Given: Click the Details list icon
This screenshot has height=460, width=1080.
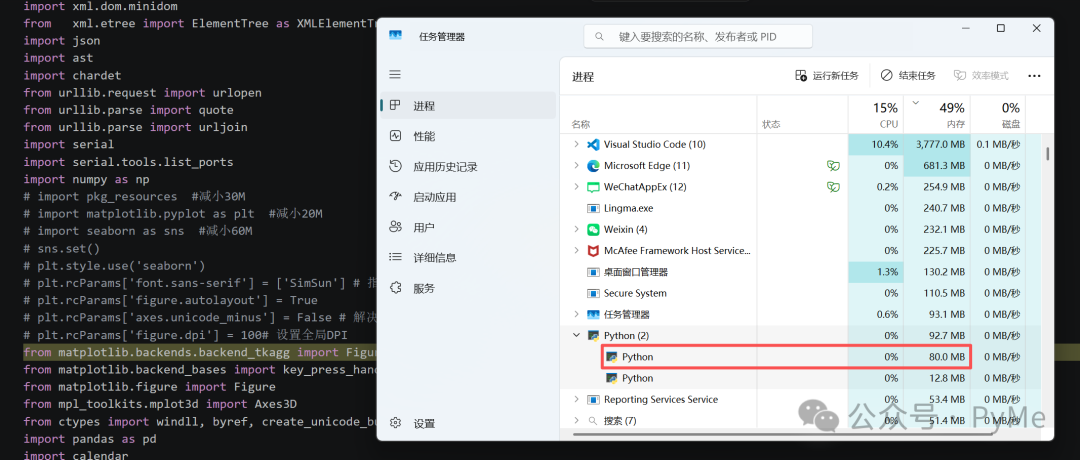Looking at the screenshot, I should [395, 257].
